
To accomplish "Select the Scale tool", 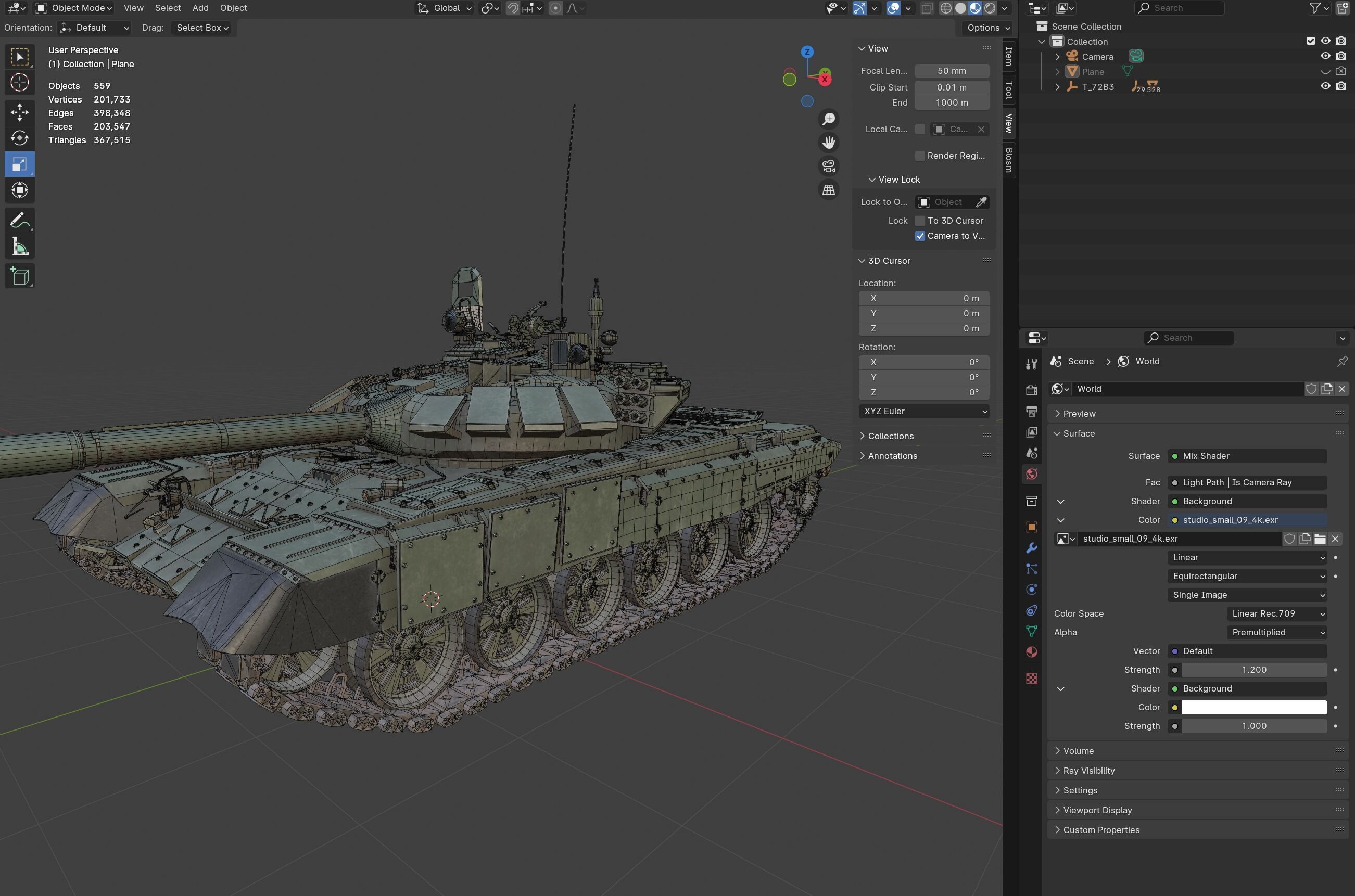I will click(19, 164).
